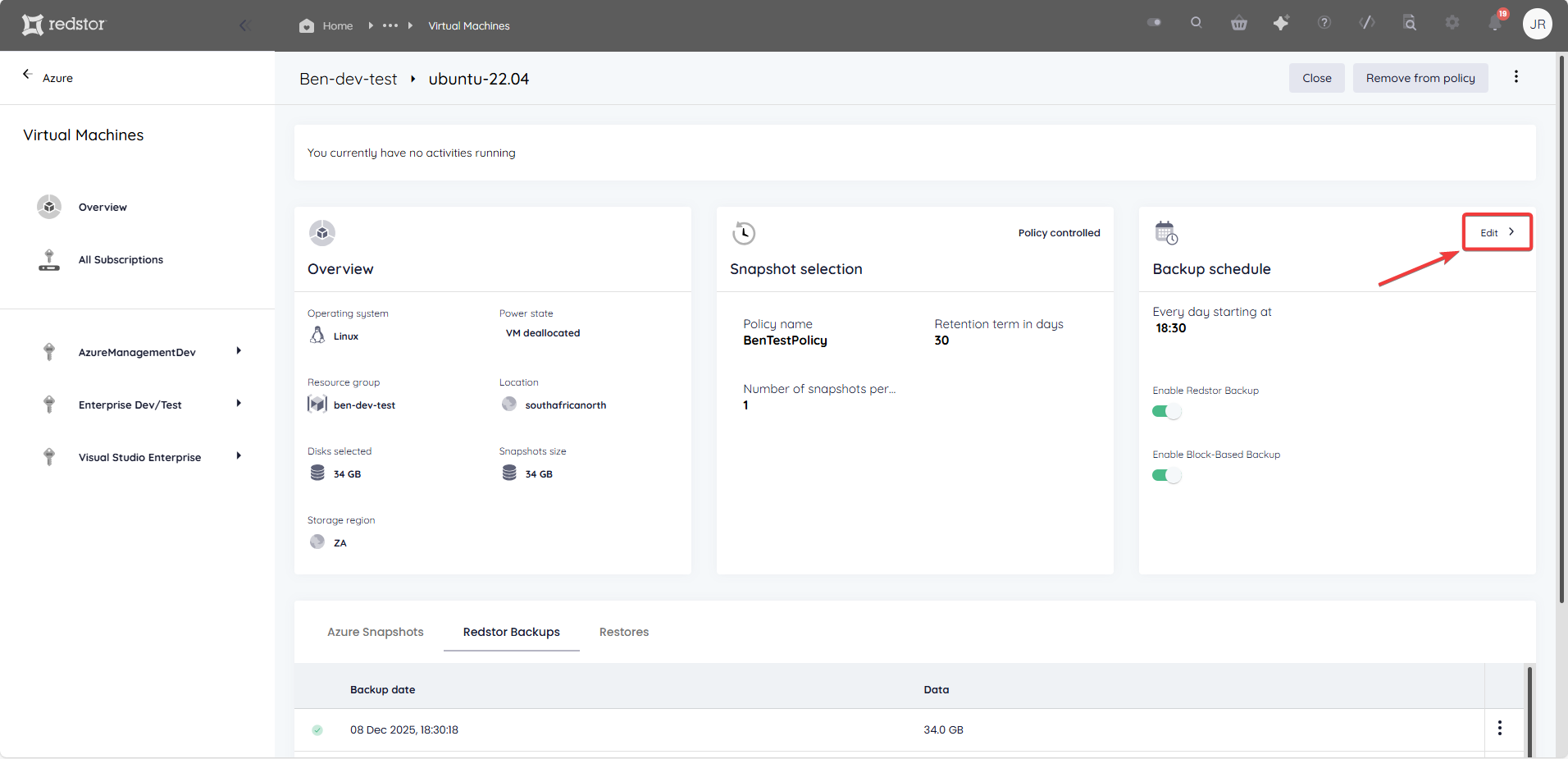Expand Visual Studio Enterprise subscription arrow
The image size is (1568, 759).
(x=239, y=456)
